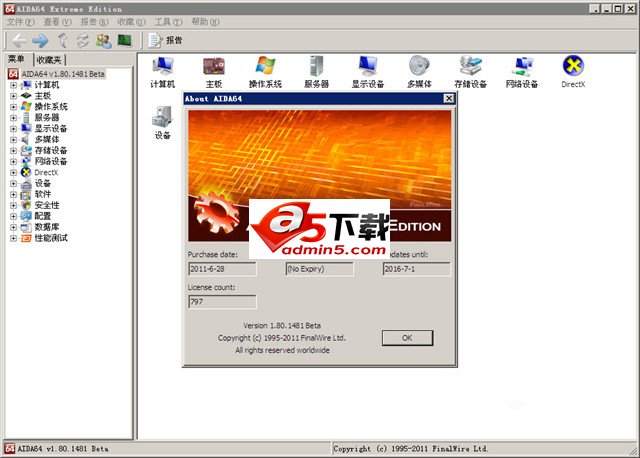Expand the 配置 tree node
Image resolution: width=640 pixels, height=458 pixels.
click(x=13, y=216)
